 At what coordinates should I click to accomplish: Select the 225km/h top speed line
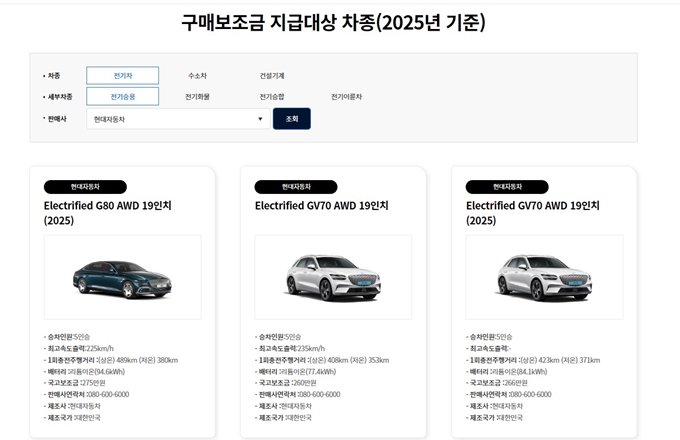78,348
